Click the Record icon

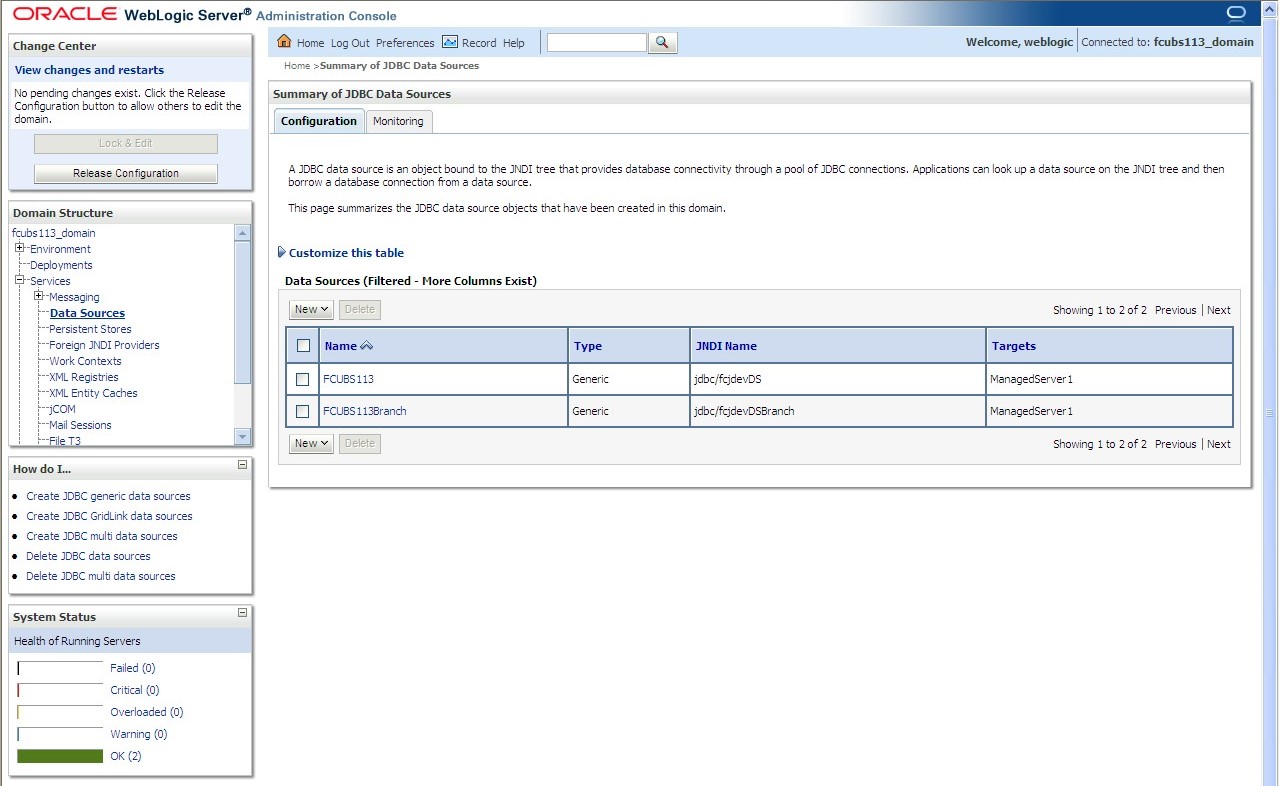tap(450, 42)
